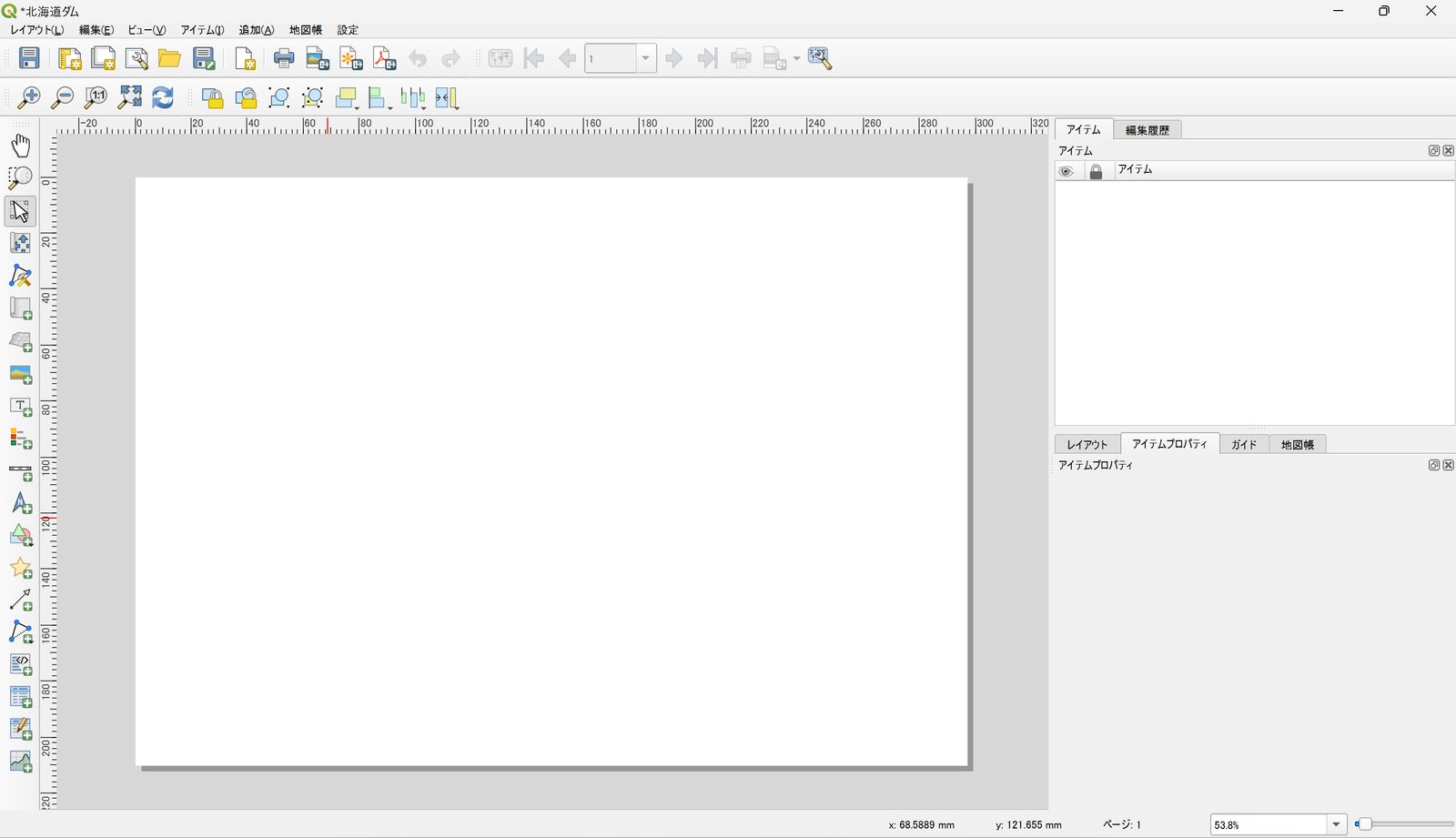Print the layout
Image resolution: width=1456 pixels, height=838 pixels.
[x=284, y=58]
